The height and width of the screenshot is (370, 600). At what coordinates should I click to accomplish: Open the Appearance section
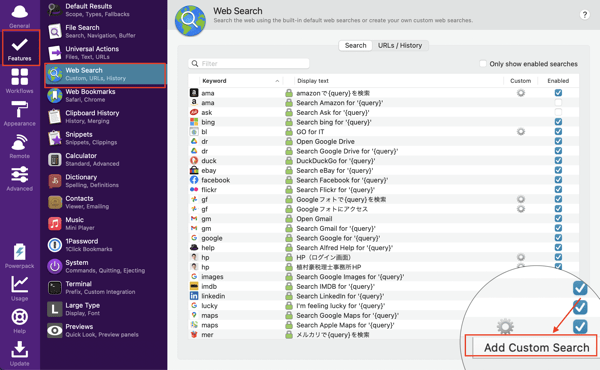tap(20, 113)
